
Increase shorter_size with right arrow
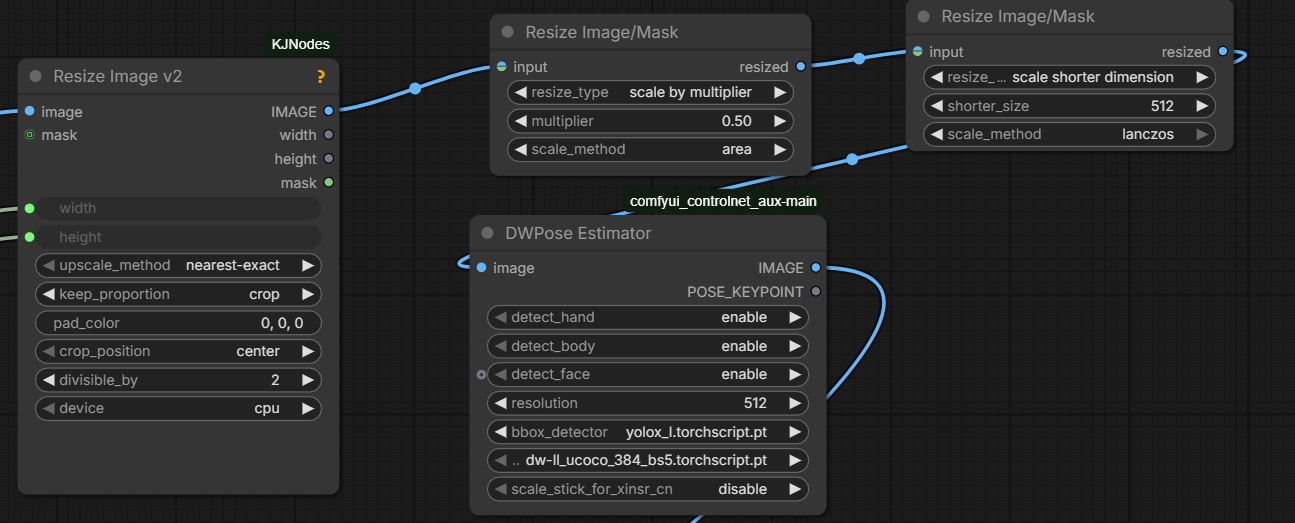point(1202,106)
